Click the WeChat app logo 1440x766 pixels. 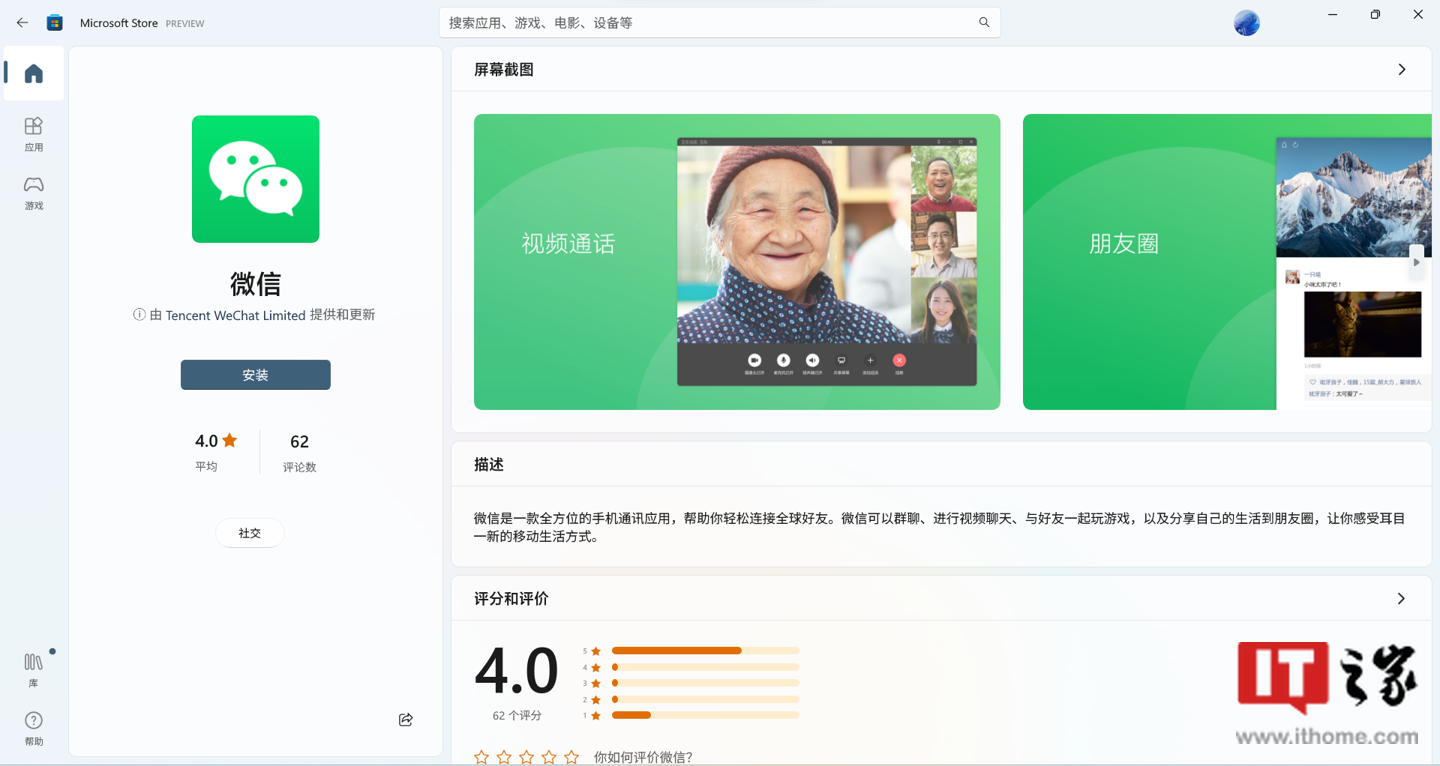pyautogui.click(x=256, y=179)
